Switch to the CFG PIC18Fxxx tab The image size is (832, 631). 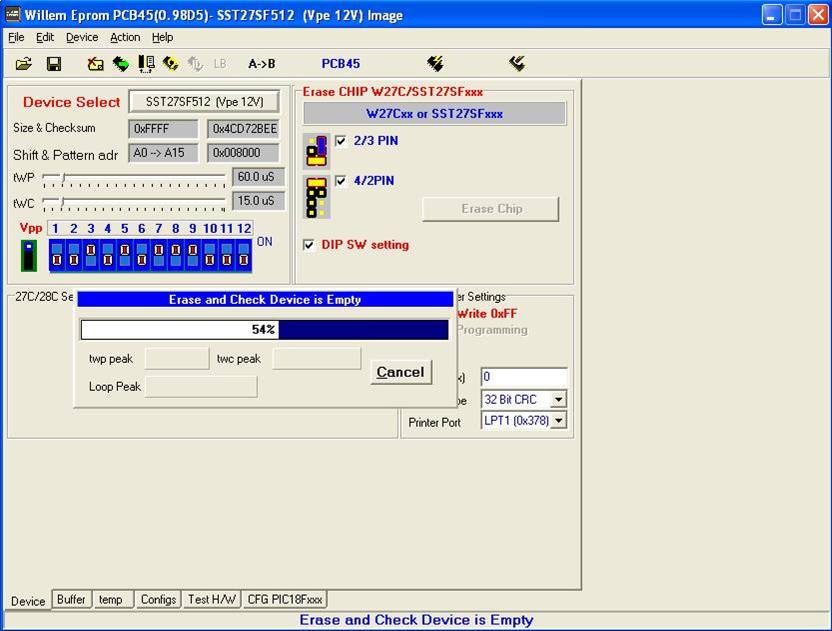[285, 599]
